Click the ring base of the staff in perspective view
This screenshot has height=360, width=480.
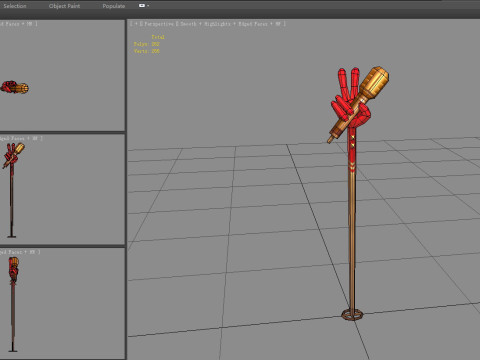tap(352, 314)
